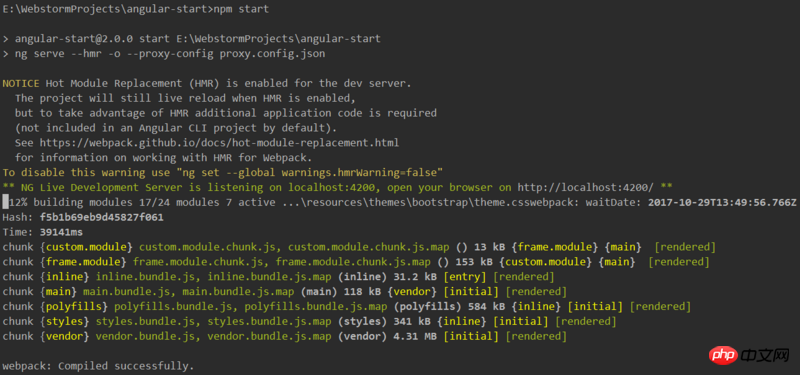
Task: Click the "theme.csswebpack:" path text
Action: click(x=530, y=202)
